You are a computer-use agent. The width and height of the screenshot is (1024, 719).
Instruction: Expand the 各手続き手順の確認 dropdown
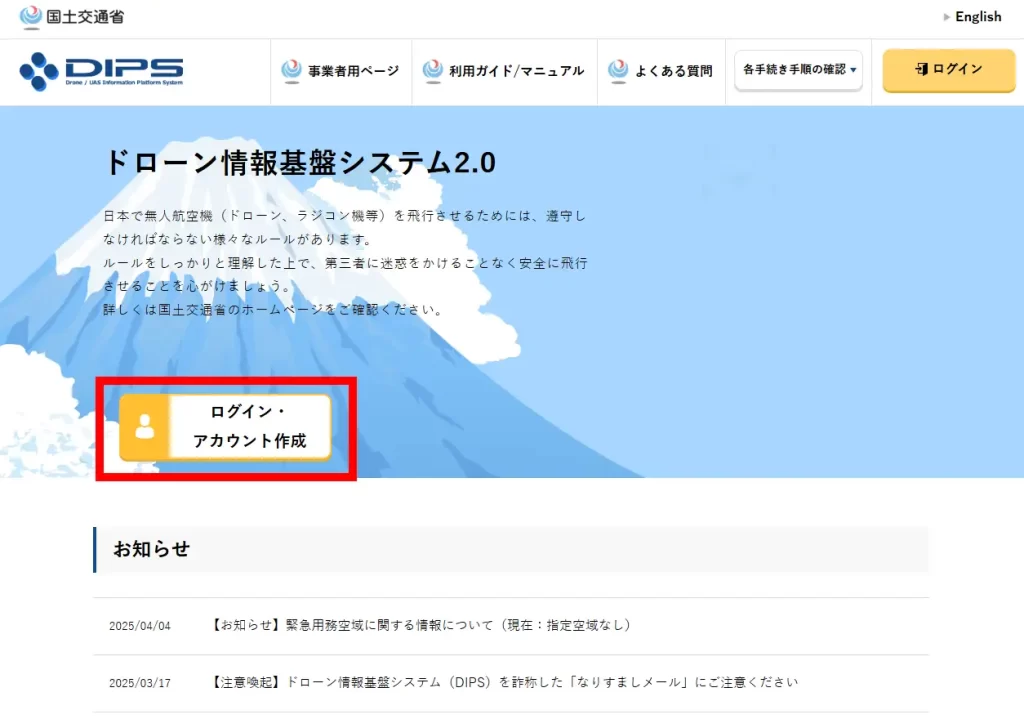pos(794,70)
